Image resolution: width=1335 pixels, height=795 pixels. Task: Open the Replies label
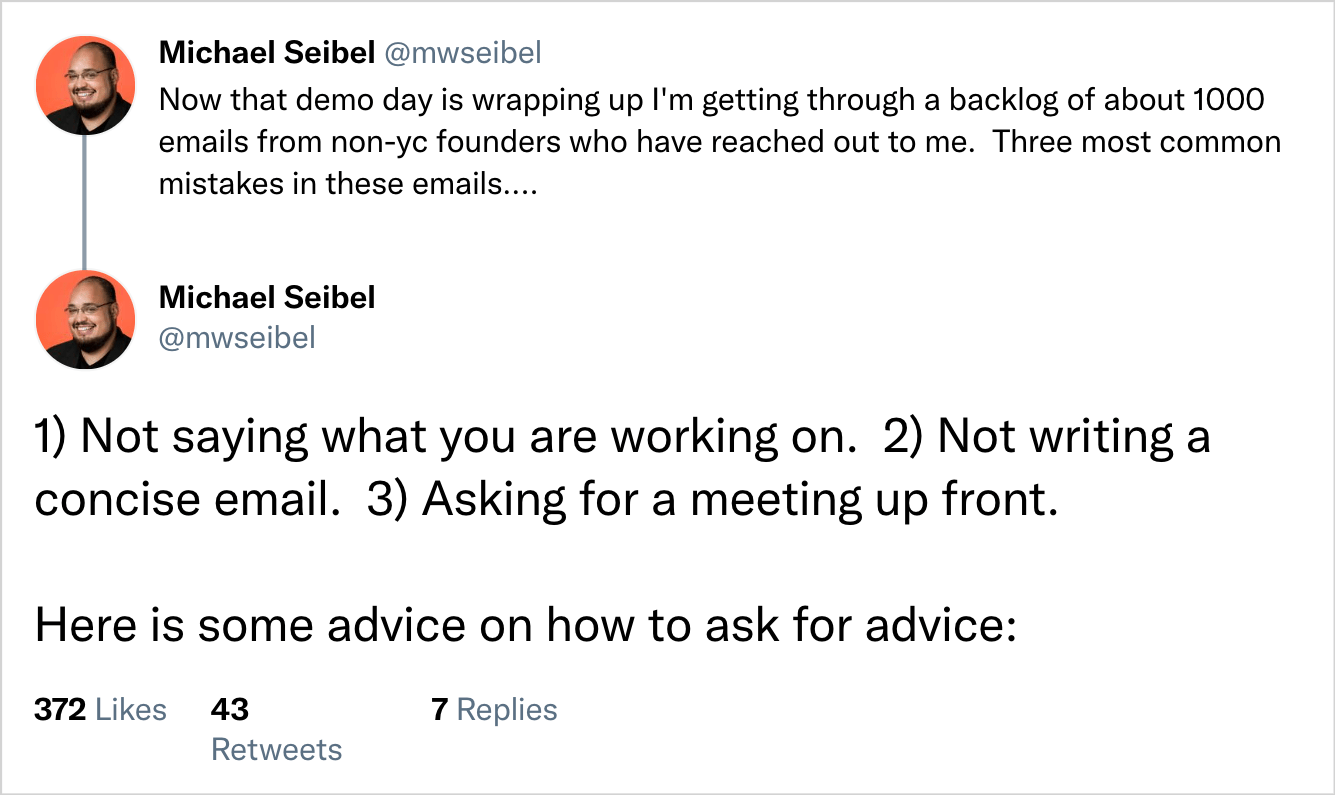(507, 710)
